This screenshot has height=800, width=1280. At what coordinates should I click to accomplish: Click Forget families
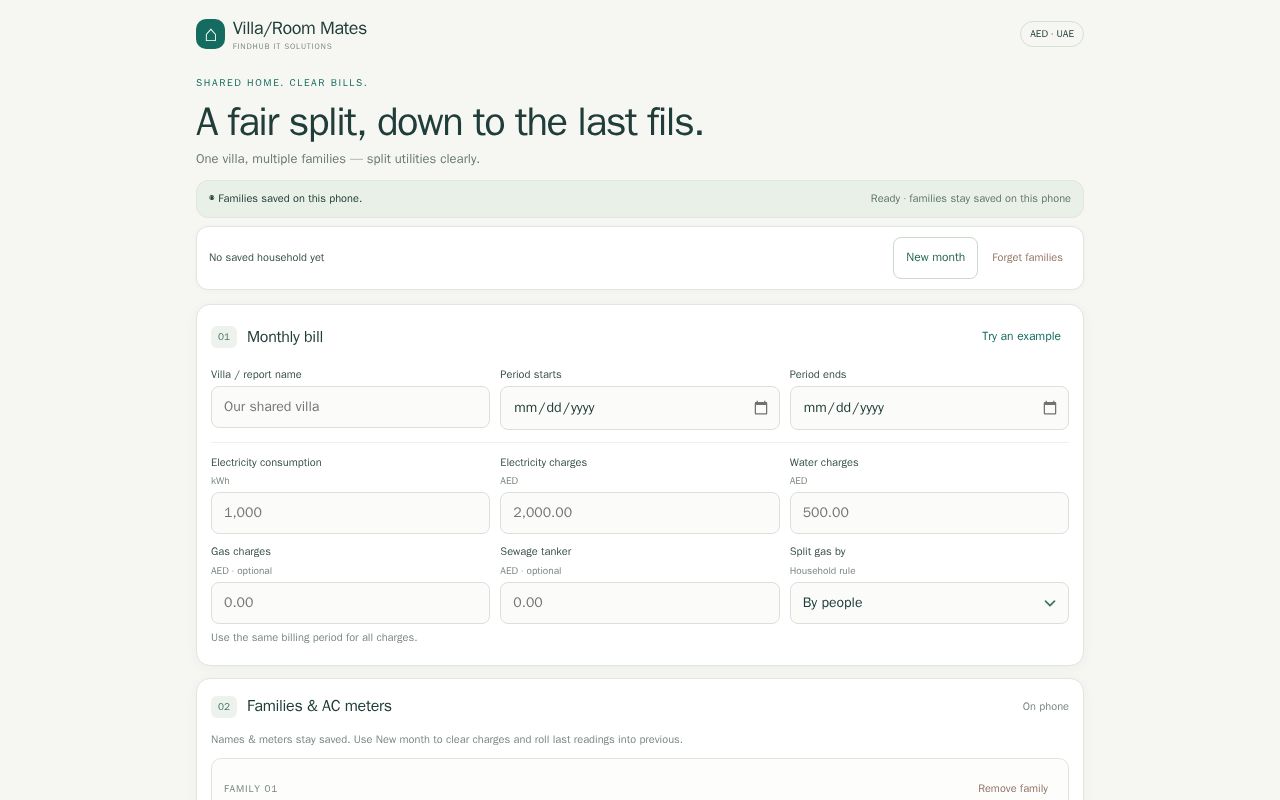click(x=1027, y=258)
